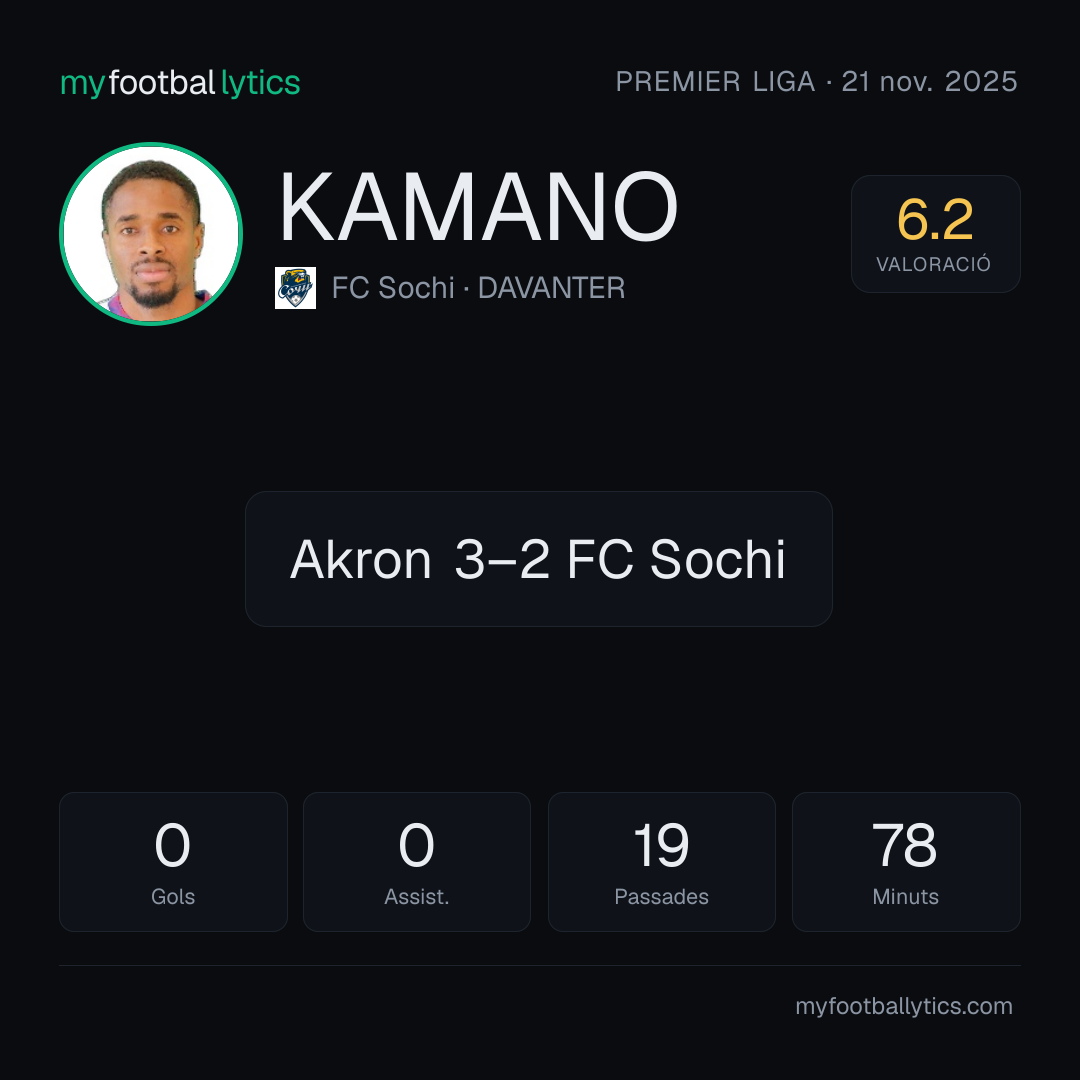Click the 6.2 Valoració rating card
The width and height of the screenshot is (1080, 1080).
pos(935,233)
